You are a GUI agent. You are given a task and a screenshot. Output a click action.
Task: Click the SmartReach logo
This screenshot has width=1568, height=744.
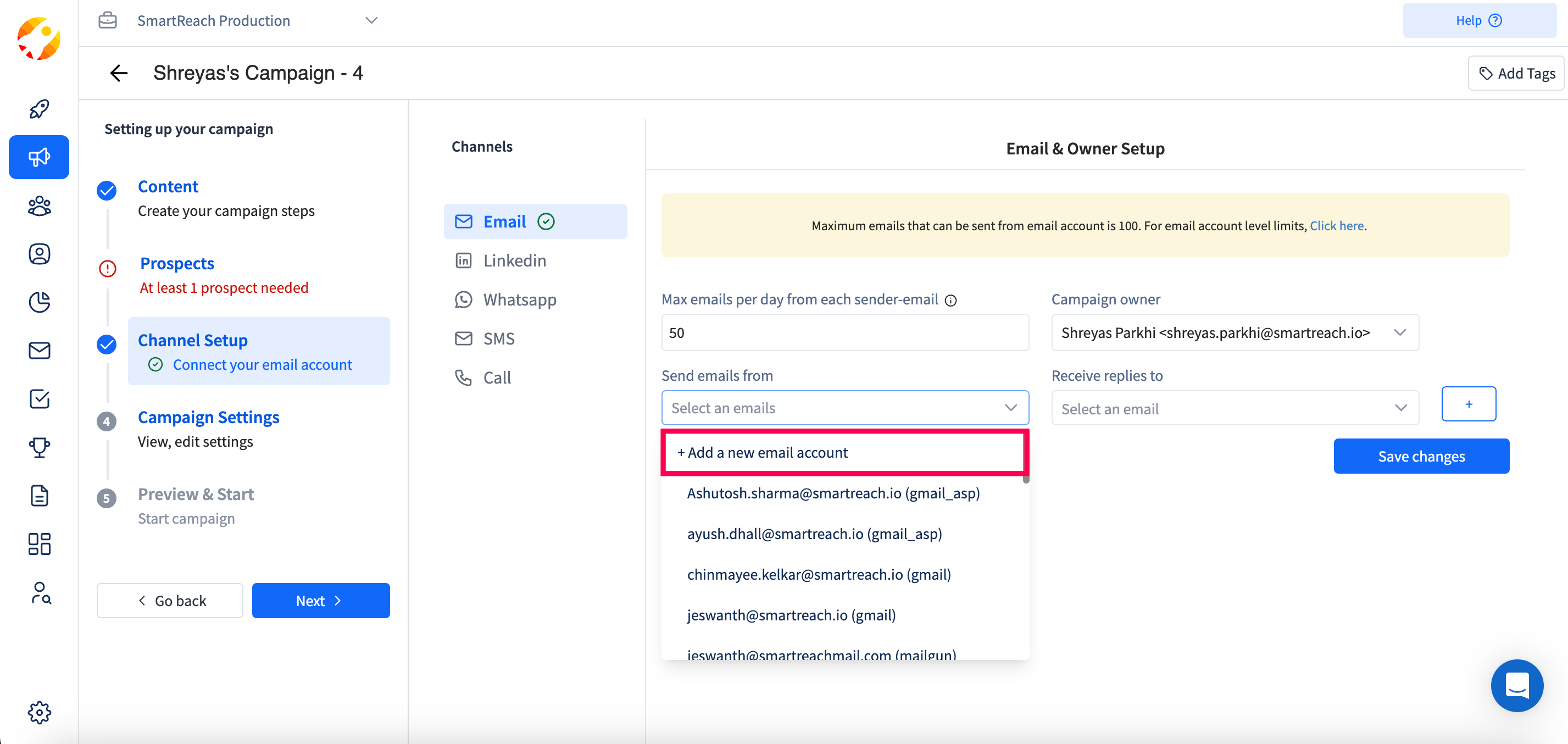[39, 39]
